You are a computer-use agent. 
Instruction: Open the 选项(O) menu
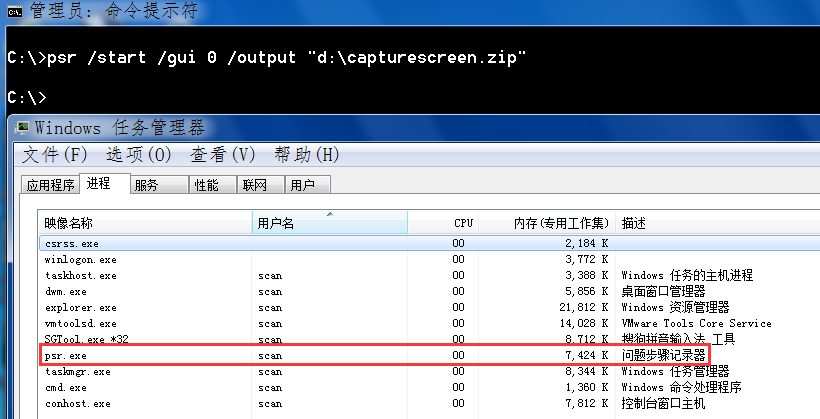tap(139, 155)
